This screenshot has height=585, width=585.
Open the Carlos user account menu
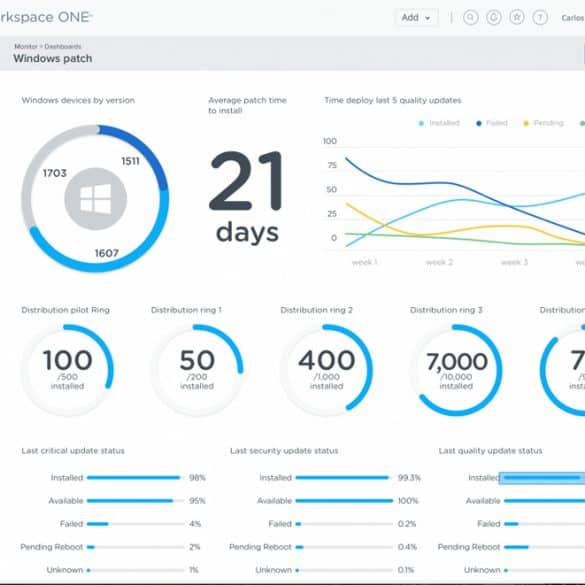pyautogui.click(x=573, y=18)
